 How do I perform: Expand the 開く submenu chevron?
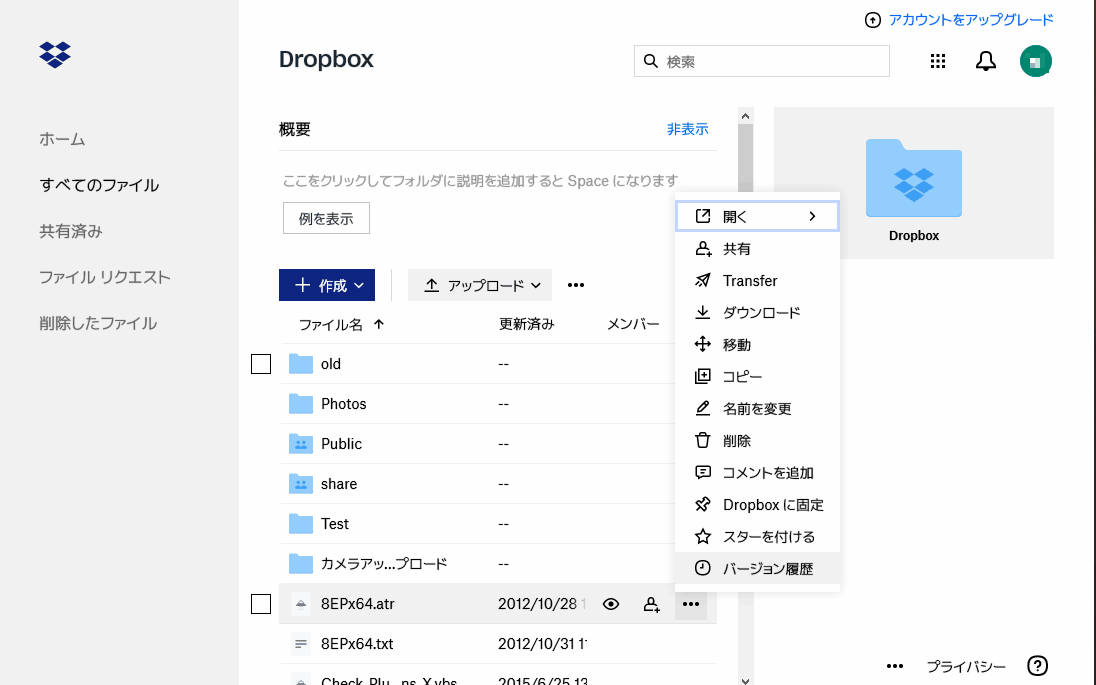click(812, 217)
